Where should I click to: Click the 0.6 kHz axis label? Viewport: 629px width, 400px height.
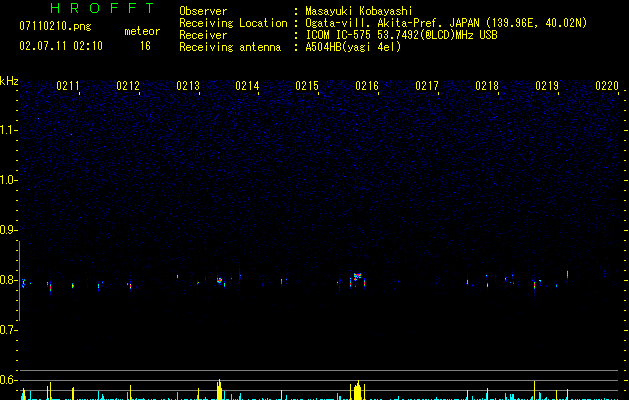(x=8, y=380)
